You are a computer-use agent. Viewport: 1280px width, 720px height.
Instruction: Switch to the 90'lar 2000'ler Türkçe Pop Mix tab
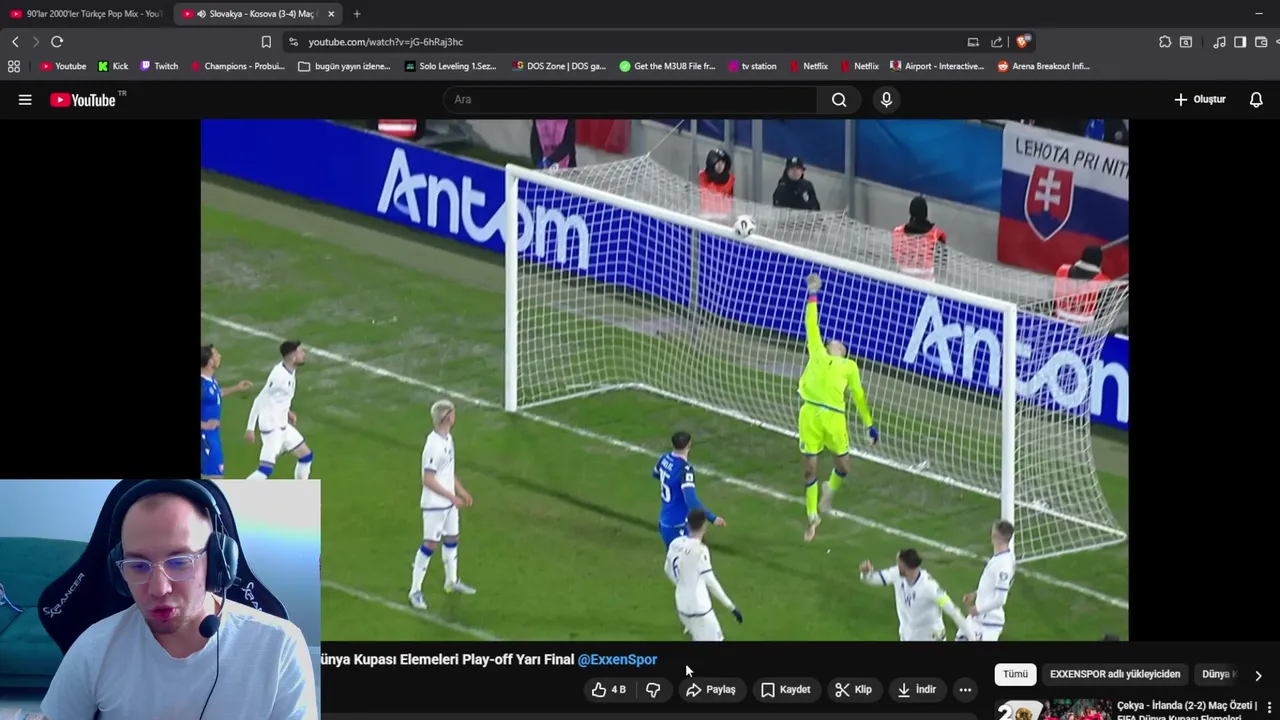(86, 14)
